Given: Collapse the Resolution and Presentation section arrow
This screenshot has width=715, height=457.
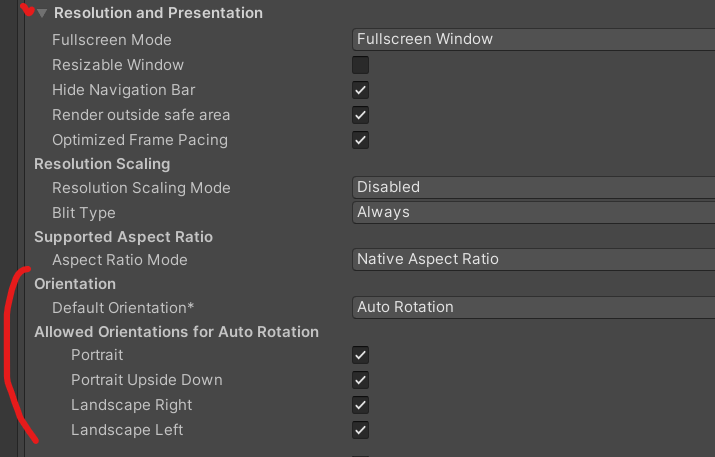Looking at the screenshot, I should click(41, 14).
